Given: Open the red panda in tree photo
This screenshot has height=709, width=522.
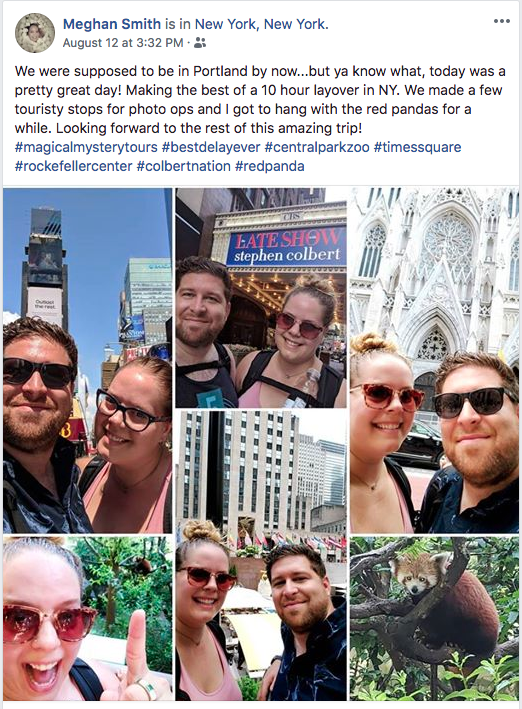Looking at the screenshot, I should (x=434, y=619).
